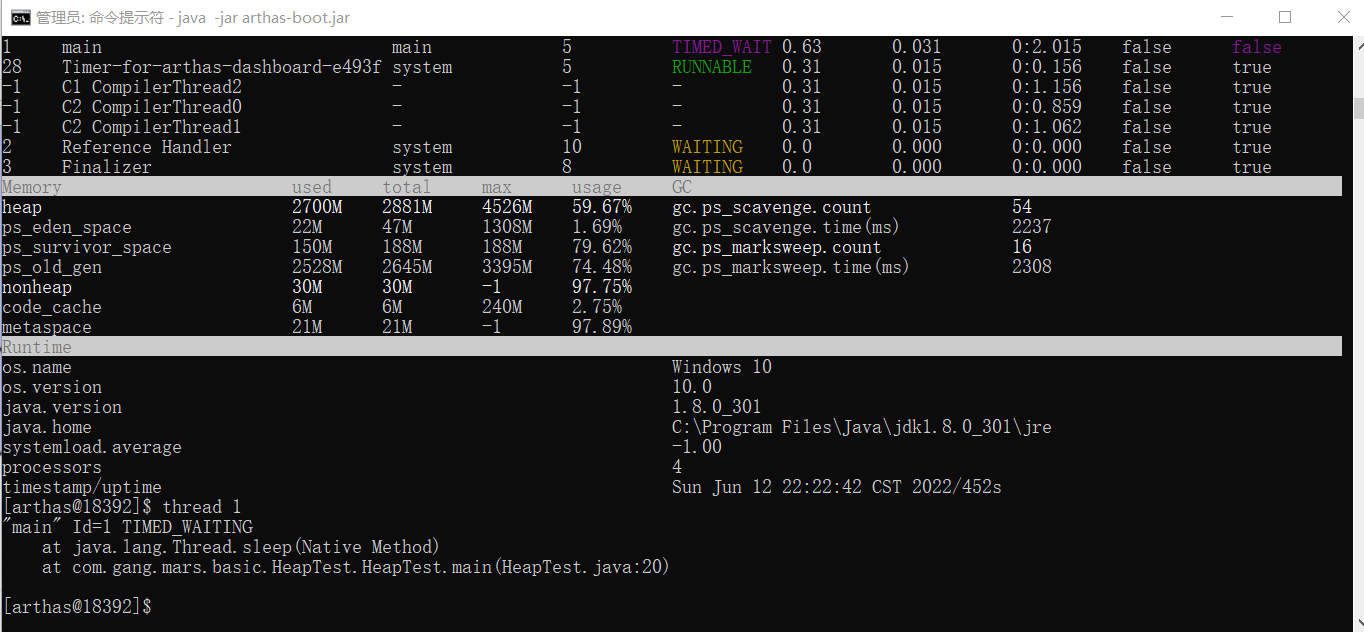
Task: Click the scrollbar up arrow
Action: (x=1357, y=45)
